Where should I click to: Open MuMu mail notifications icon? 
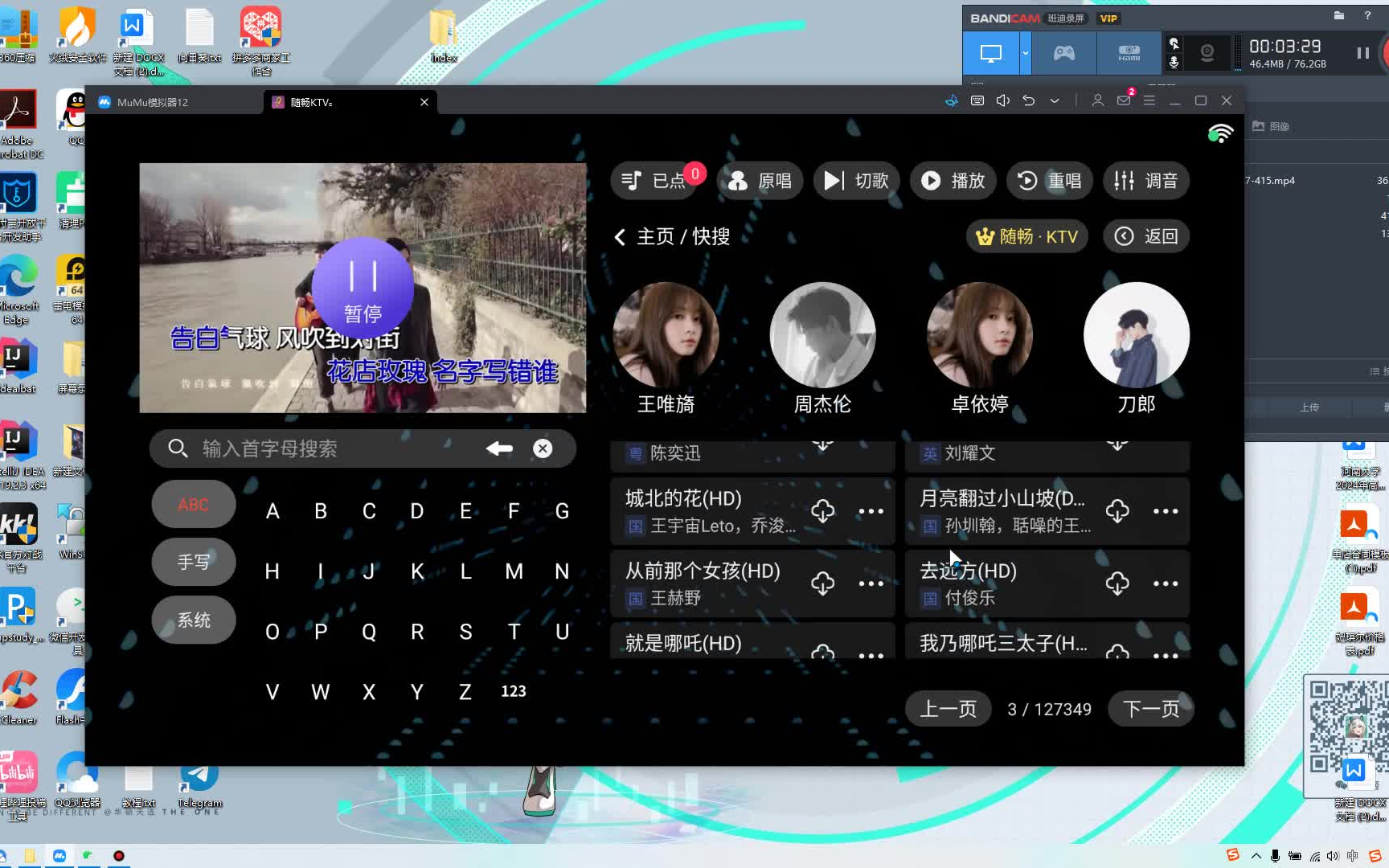pyautogui.click(x=1124, y=100)
